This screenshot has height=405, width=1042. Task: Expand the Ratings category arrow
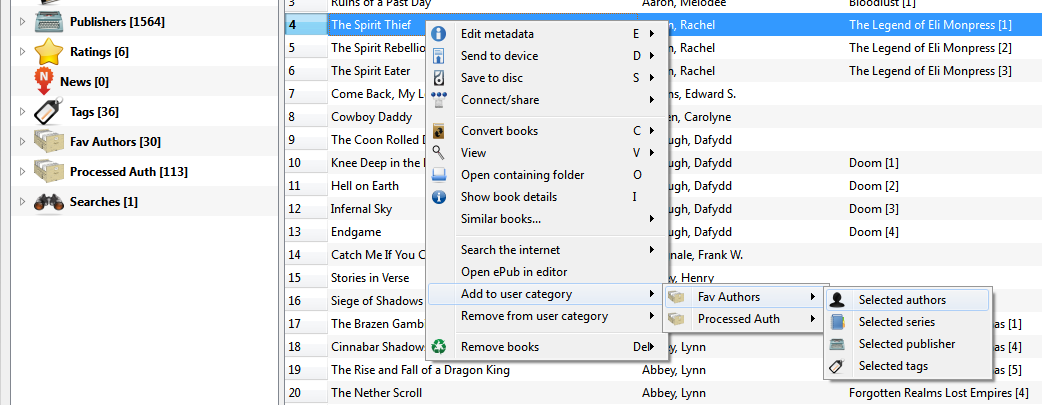22,51
